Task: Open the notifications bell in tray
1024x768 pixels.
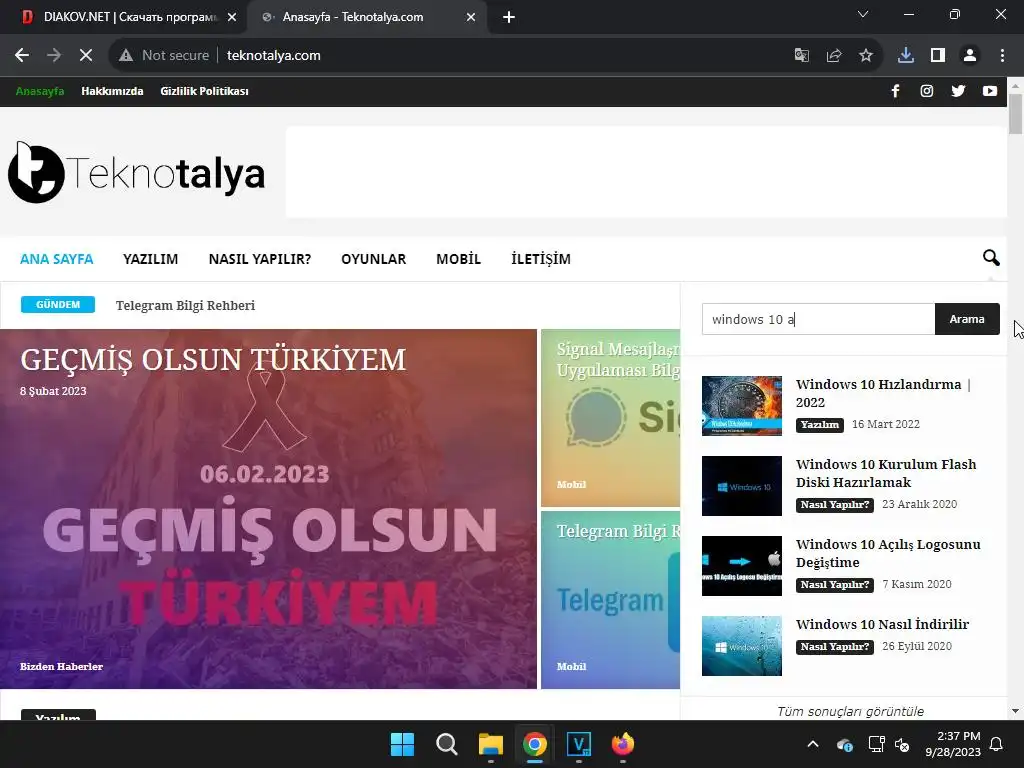Action: (x=997, y=744)
